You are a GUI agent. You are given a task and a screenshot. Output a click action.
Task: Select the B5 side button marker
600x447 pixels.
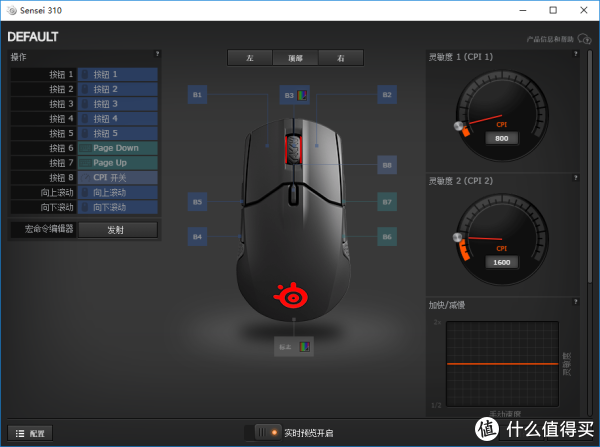tap(197, 202)
